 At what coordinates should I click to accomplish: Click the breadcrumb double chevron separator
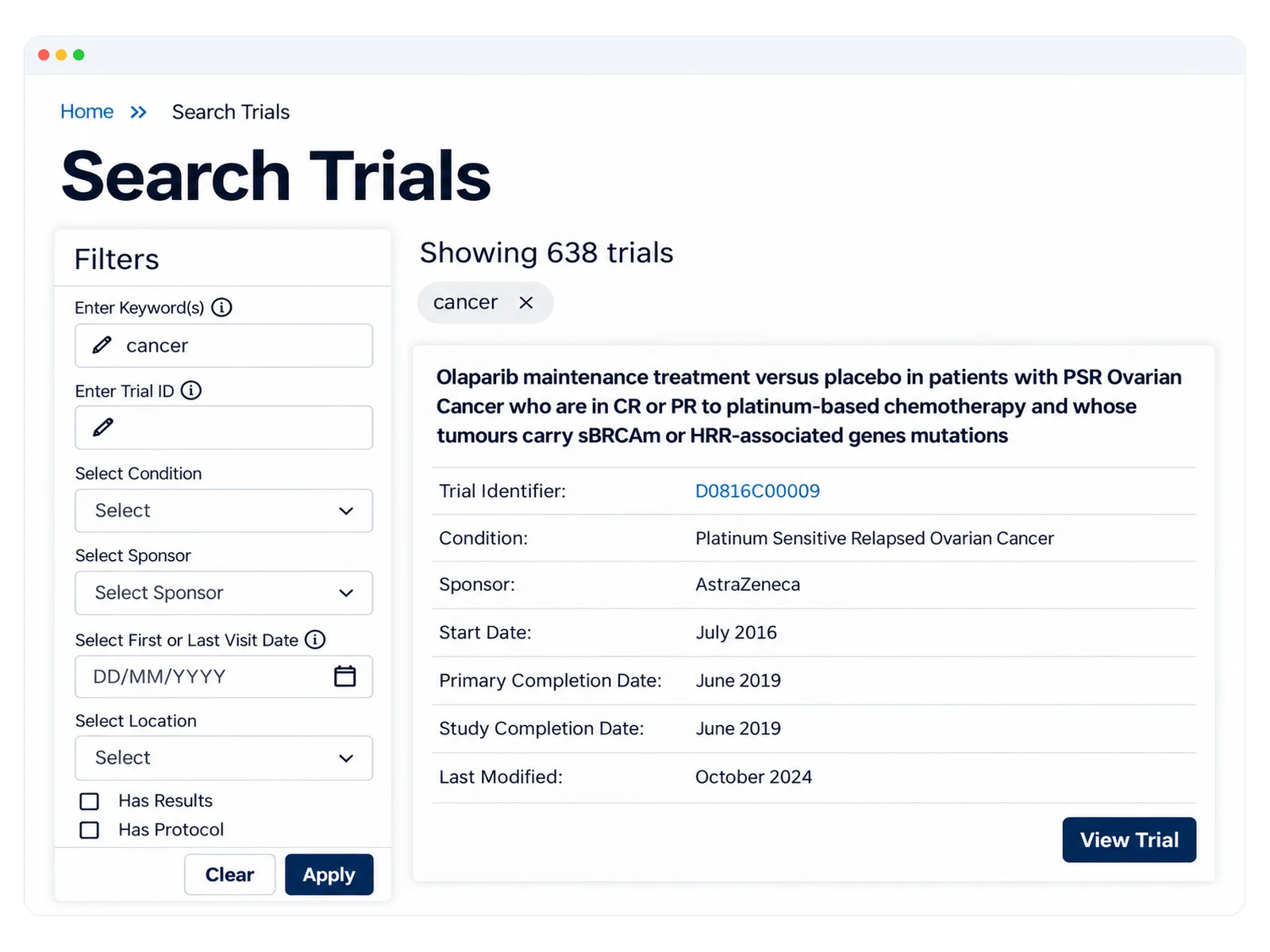click(139, 112)
